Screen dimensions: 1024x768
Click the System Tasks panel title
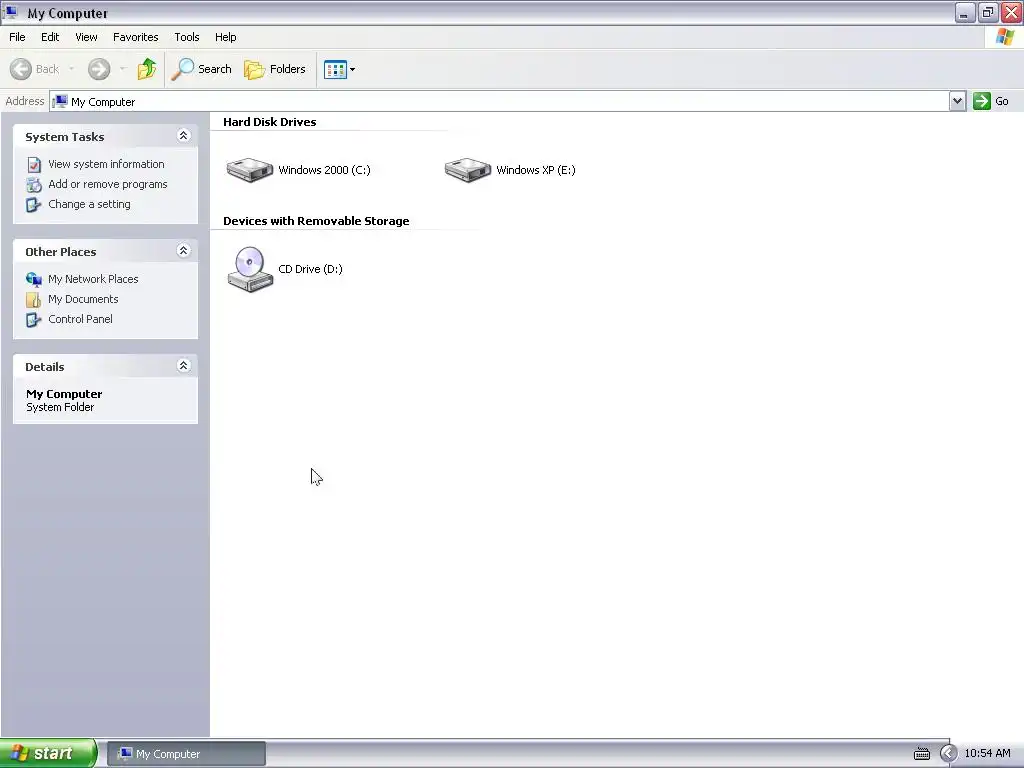pos(65,137)
